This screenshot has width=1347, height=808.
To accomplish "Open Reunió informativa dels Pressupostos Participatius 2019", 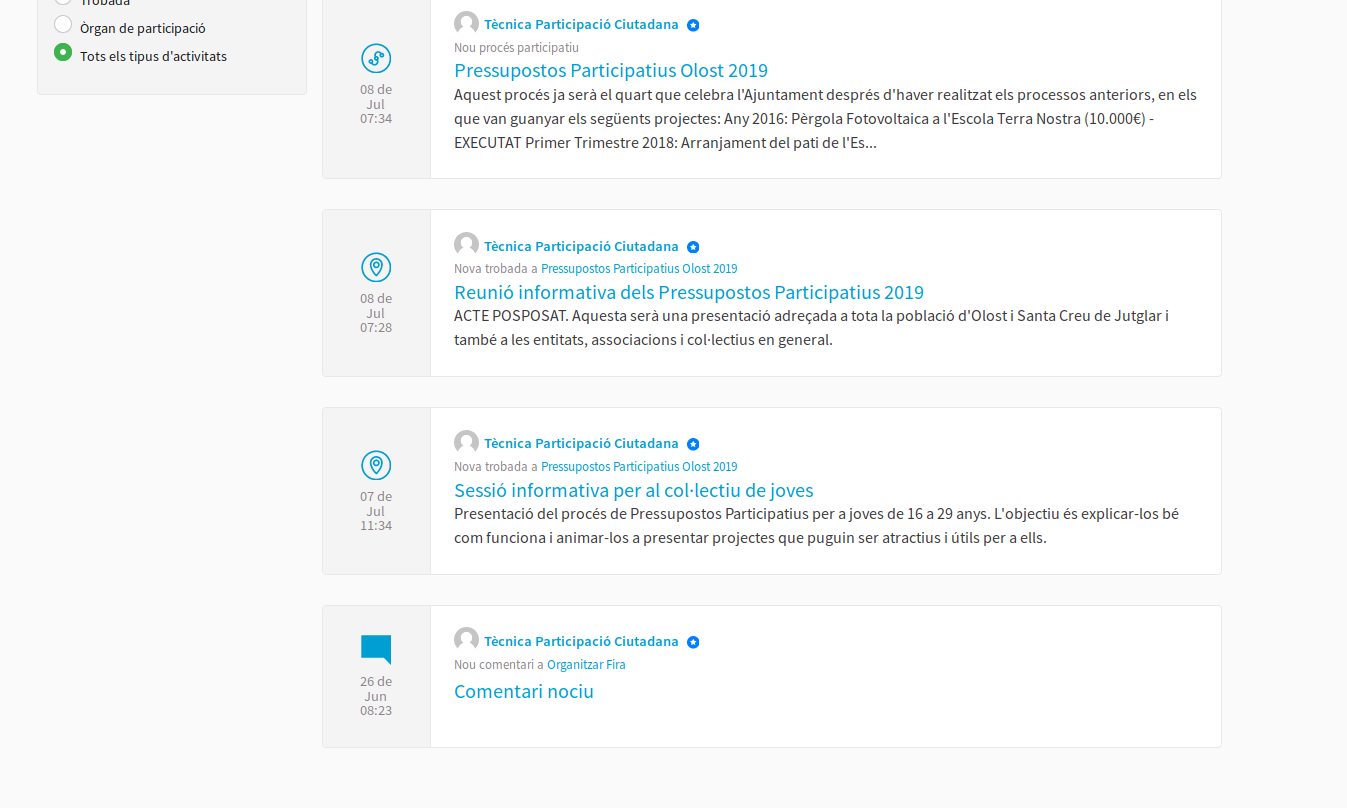I will pyautogui.click(x=688, y=292).
